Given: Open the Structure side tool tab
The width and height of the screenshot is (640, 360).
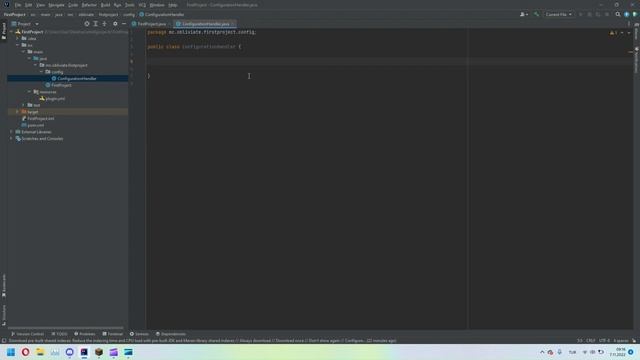Looking at the screenshot, I should click(4, 315).
